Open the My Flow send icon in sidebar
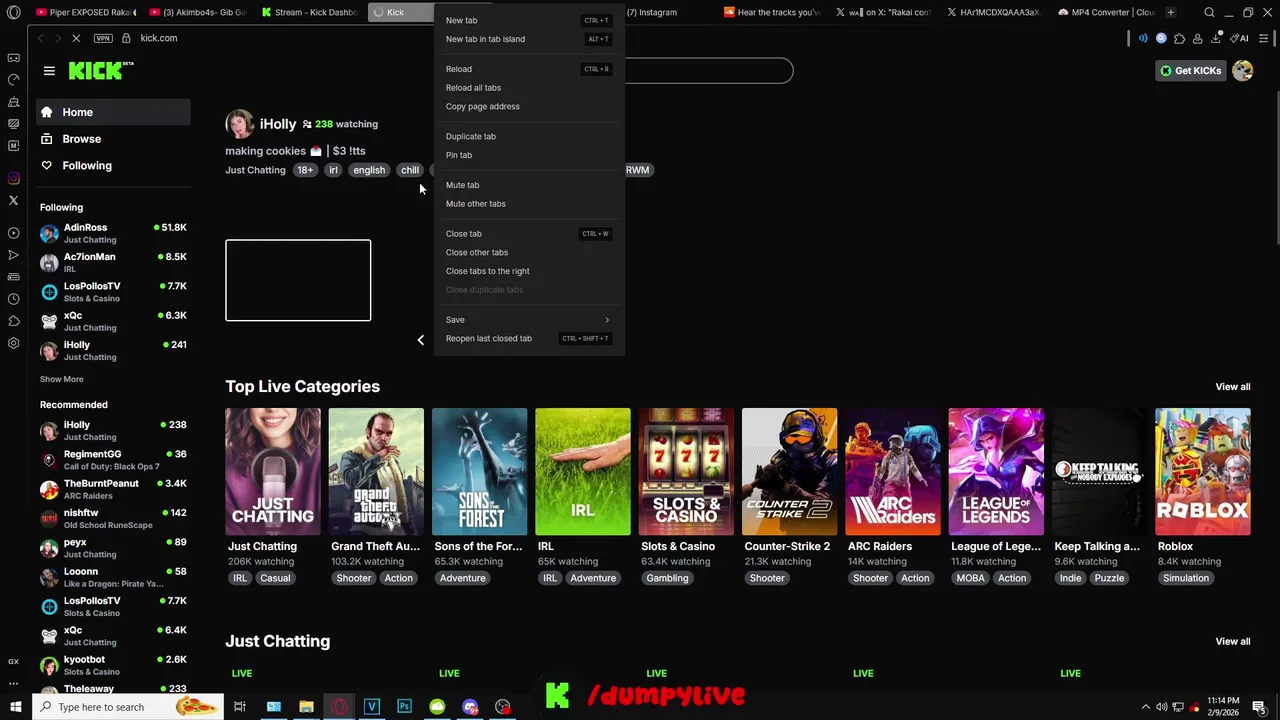 point(13,255)
